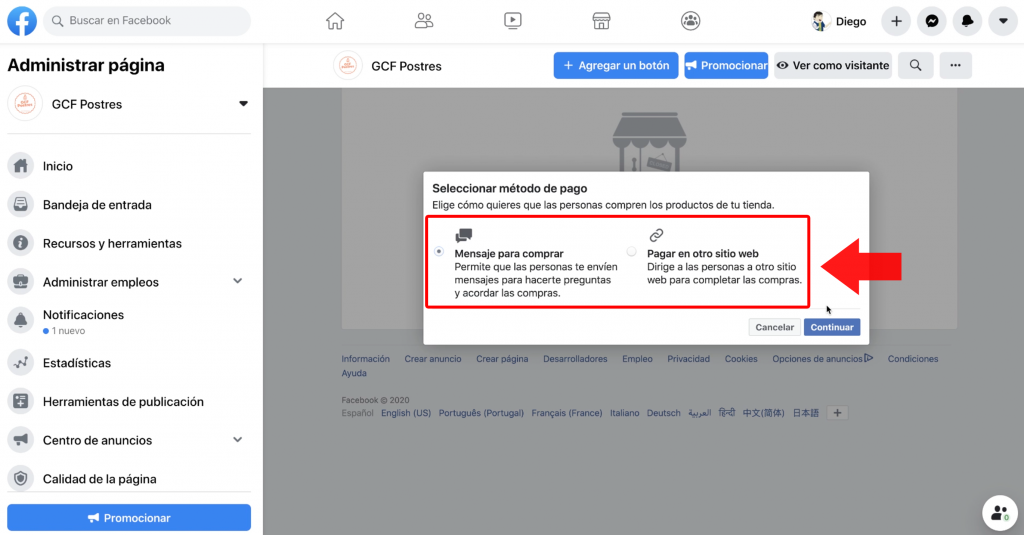
Task: Open account menu dropdown arrow
Action: click(x=1003, y=21)
